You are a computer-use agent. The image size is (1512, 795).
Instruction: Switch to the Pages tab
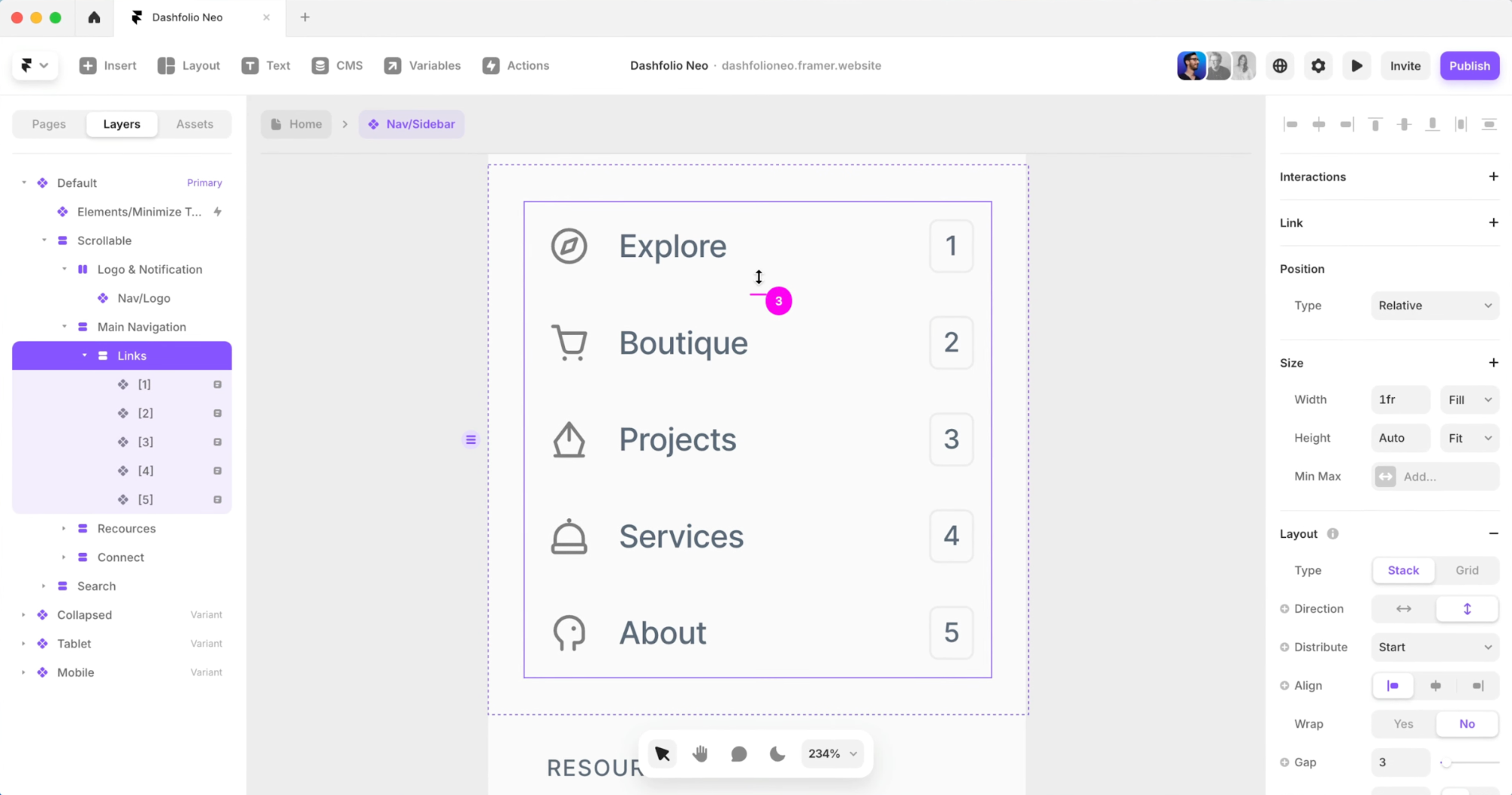[49, 124]
